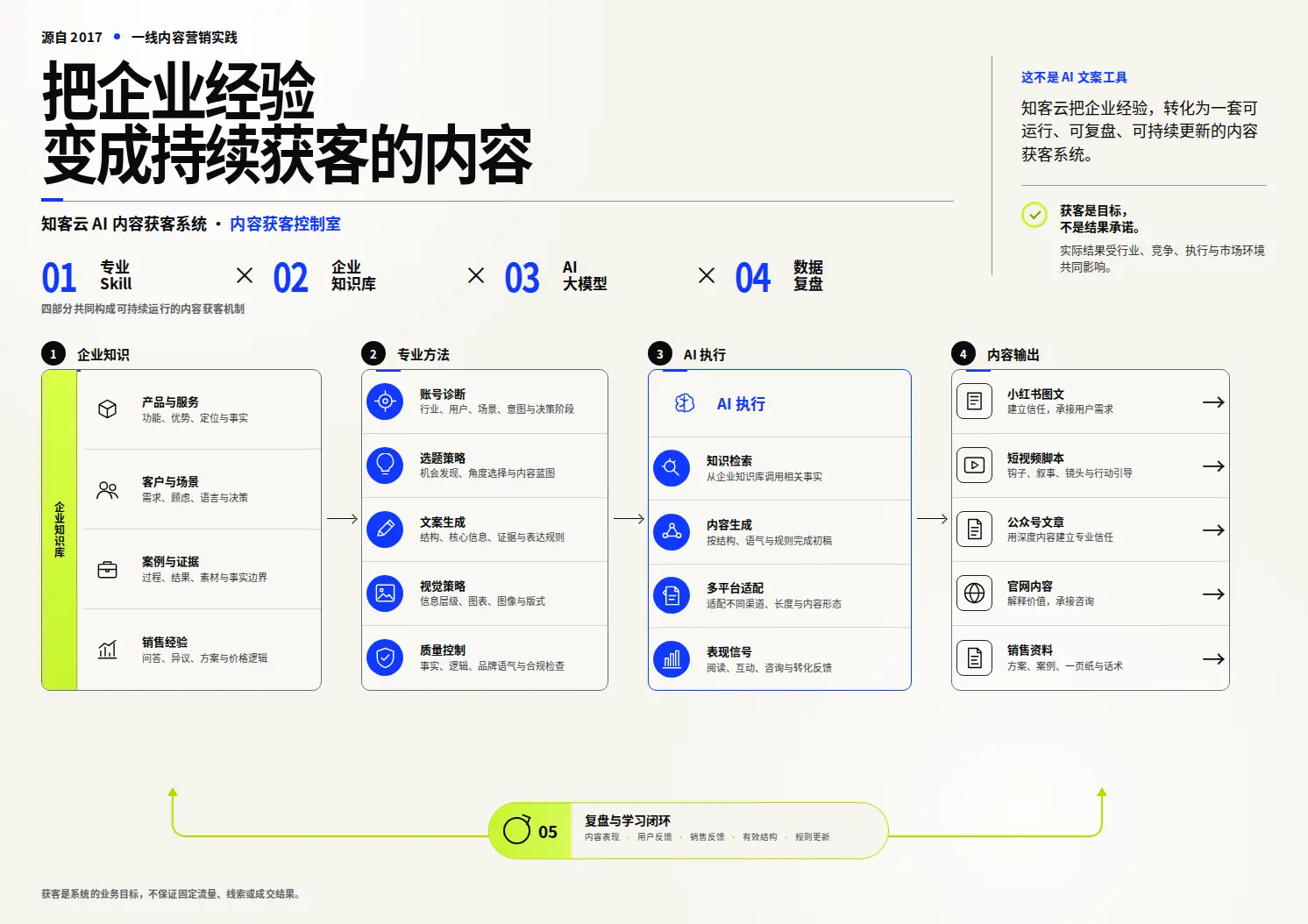
Task: Open 官网内容 via its arrow
Action: click(1213, 594)
